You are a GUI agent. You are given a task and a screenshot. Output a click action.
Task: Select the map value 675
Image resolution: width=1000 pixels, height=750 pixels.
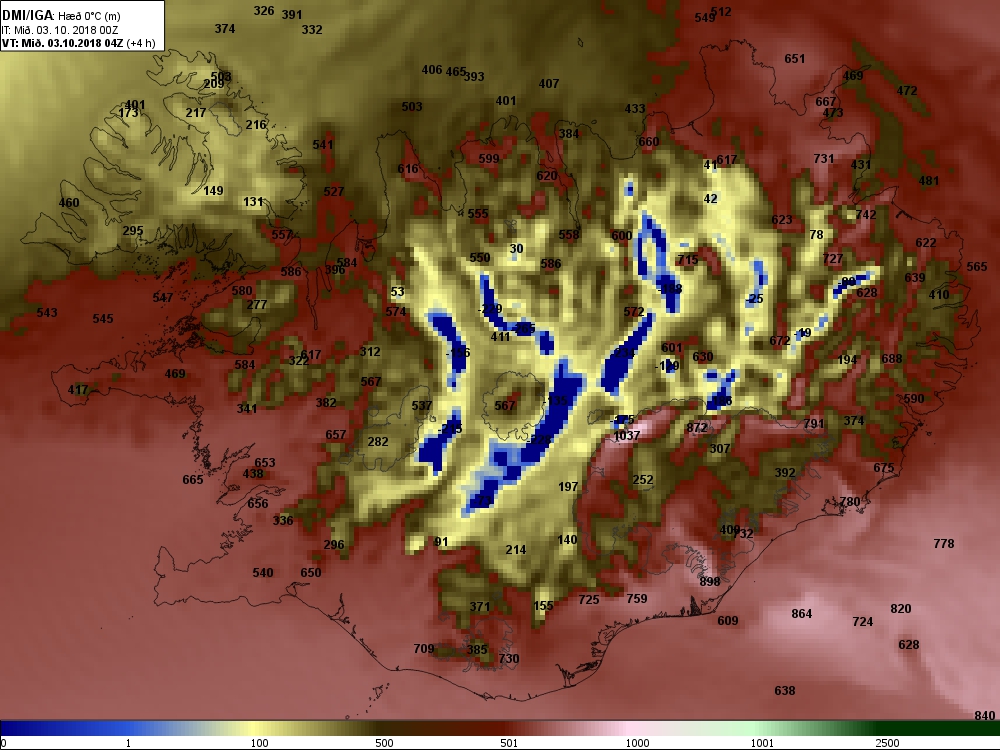(x=883, y=467)
